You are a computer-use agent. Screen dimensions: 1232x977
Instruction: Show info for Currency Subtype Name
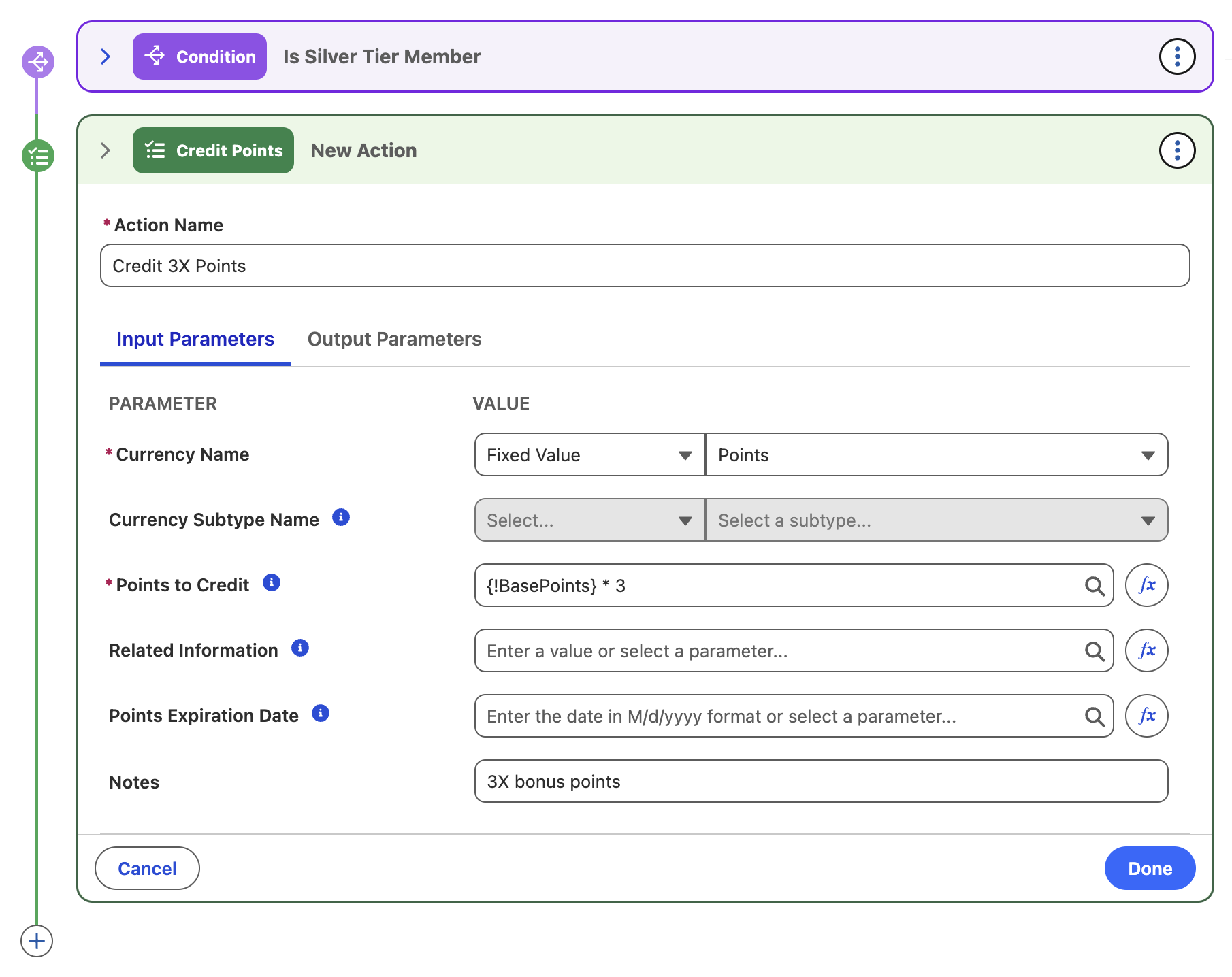(341, 518)
